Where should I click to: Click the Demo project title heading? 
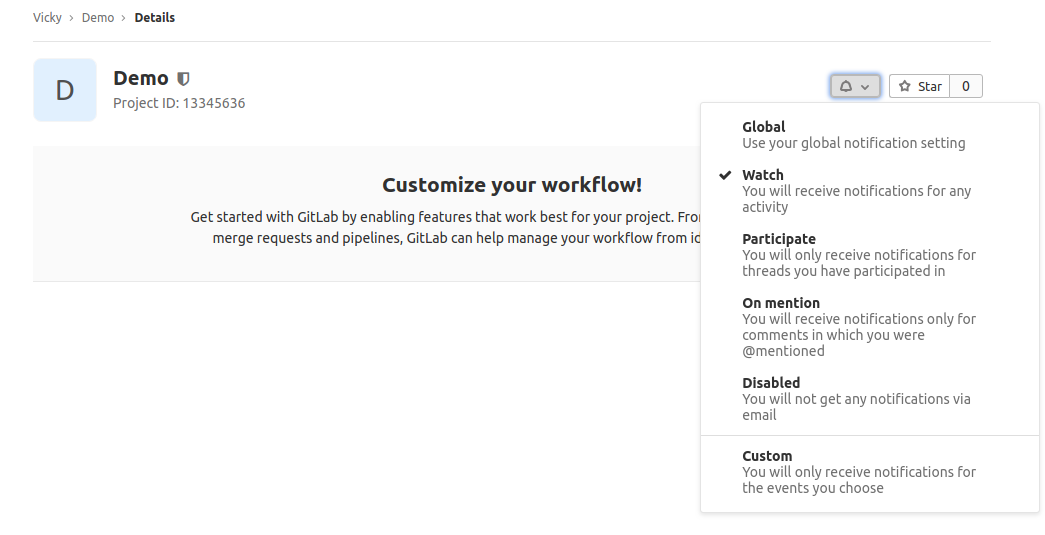point(141,79)
